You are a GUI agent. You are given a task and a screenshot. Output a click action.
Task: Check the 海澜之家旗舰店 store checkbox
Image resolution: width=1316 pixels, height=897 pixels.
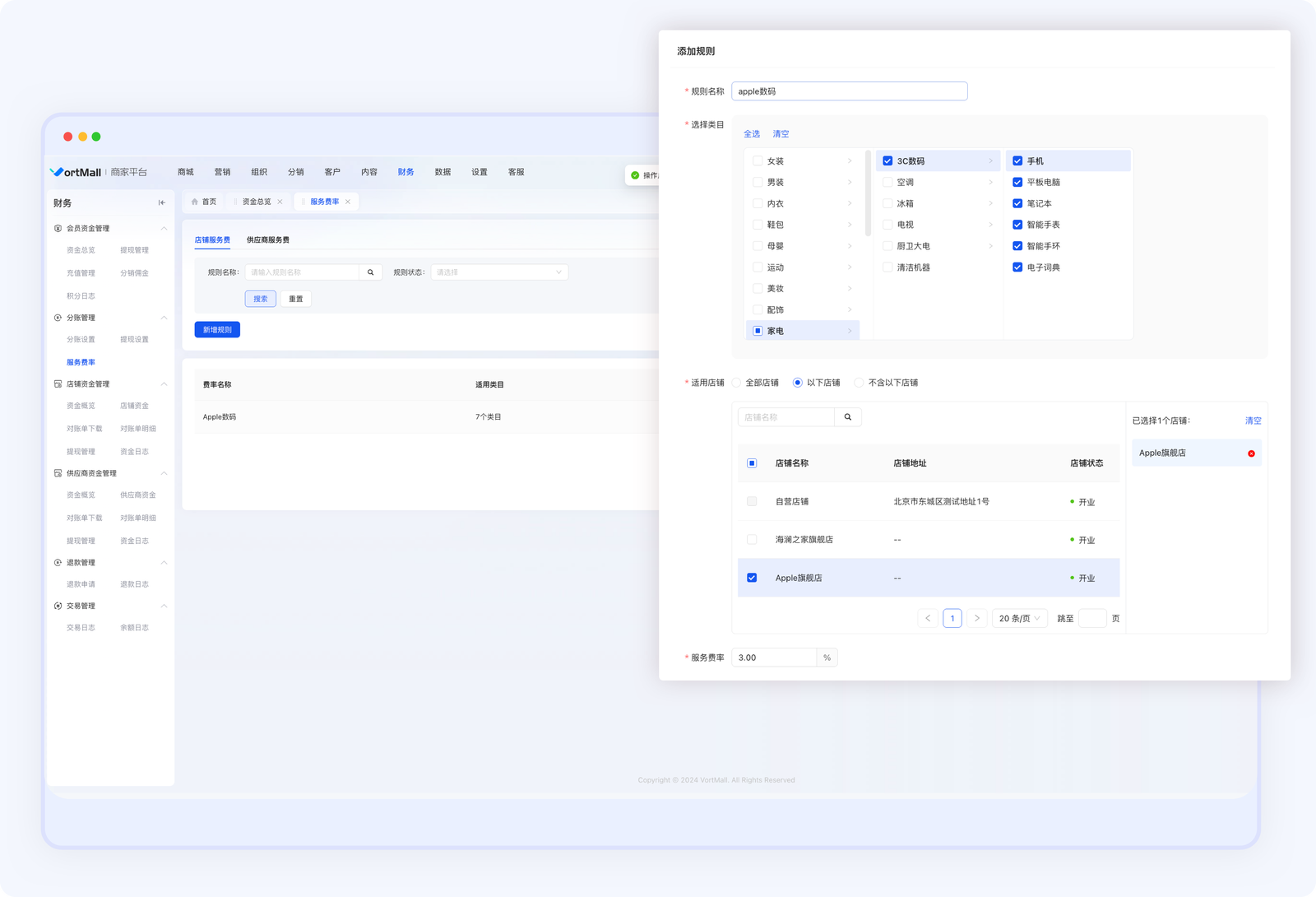click(752, 540)
